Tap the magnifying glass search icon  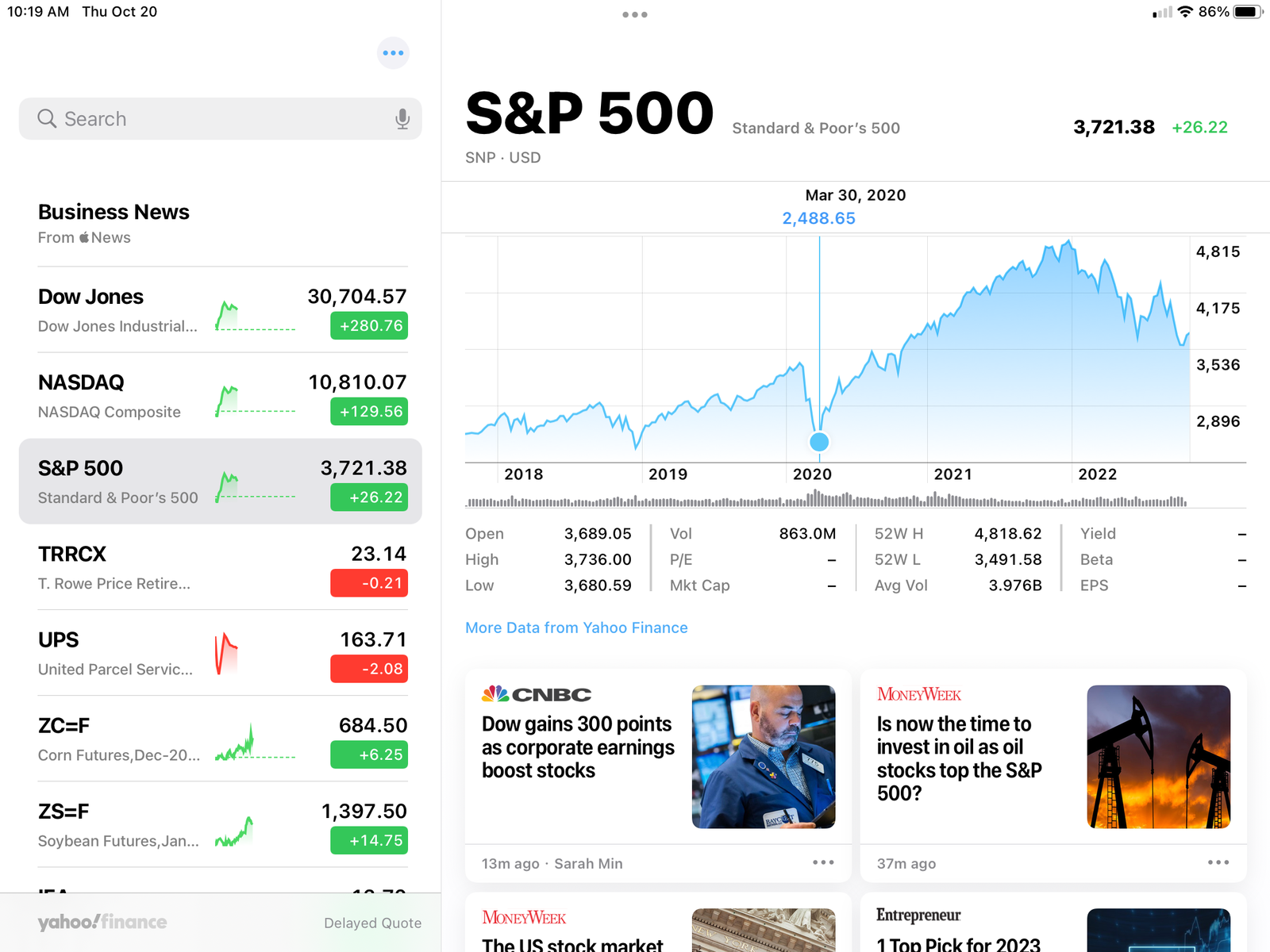coord(47,119)
